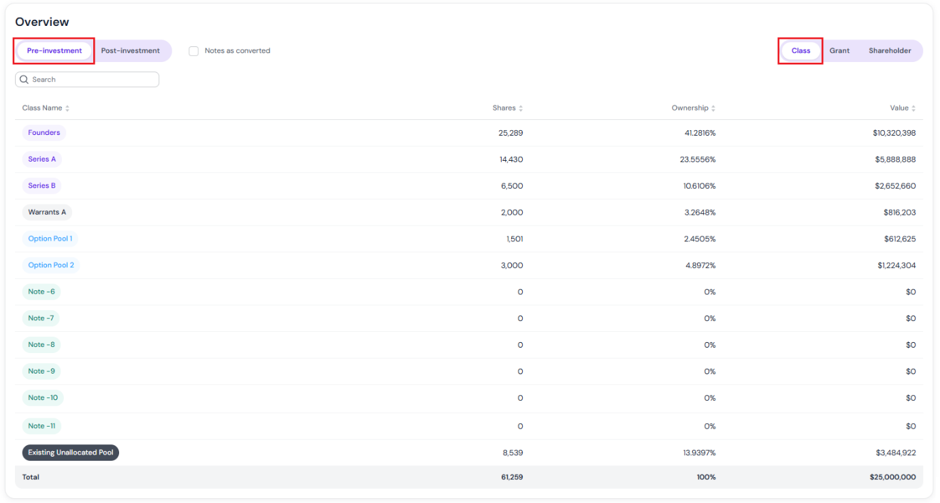Screen dimensions: 940x503
Task: Click the Value column header text
Action: point(899,109)
